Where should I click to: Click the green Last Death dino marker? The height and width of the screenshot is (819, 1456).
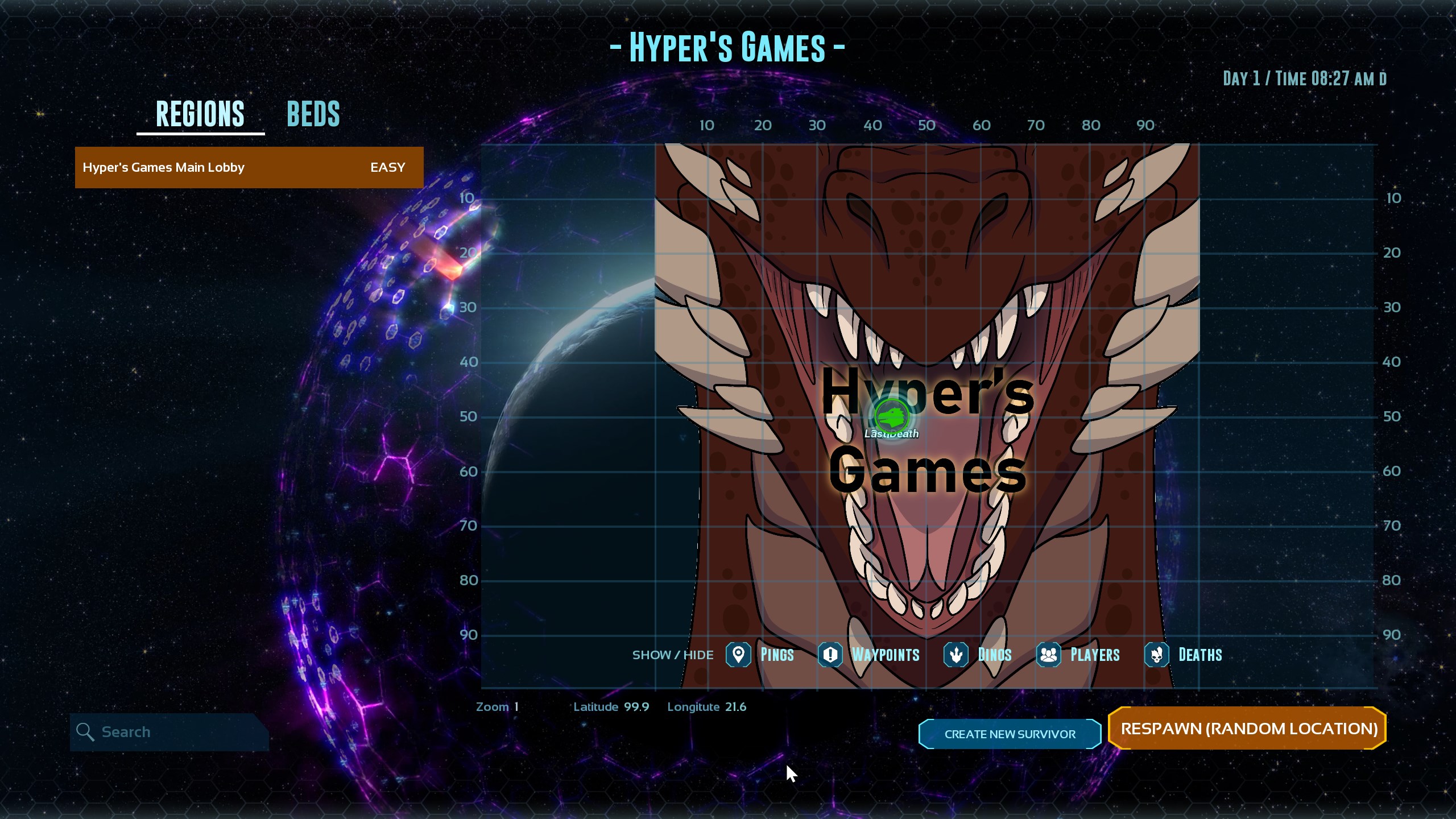click(891, 417)
